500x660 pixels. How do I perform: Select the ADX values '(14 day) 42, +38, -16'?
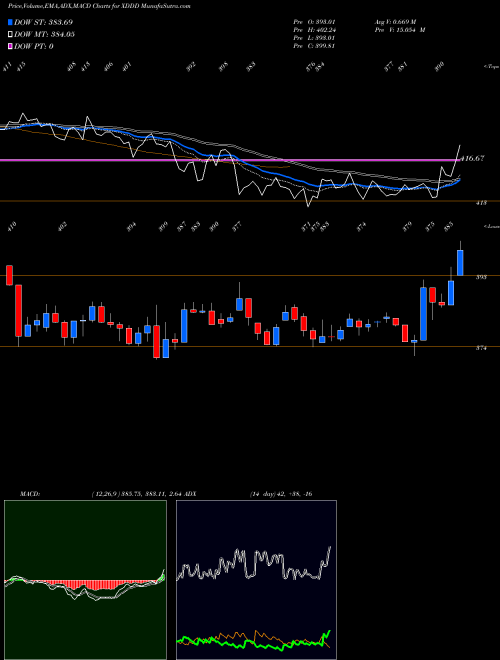coord(281,493)
